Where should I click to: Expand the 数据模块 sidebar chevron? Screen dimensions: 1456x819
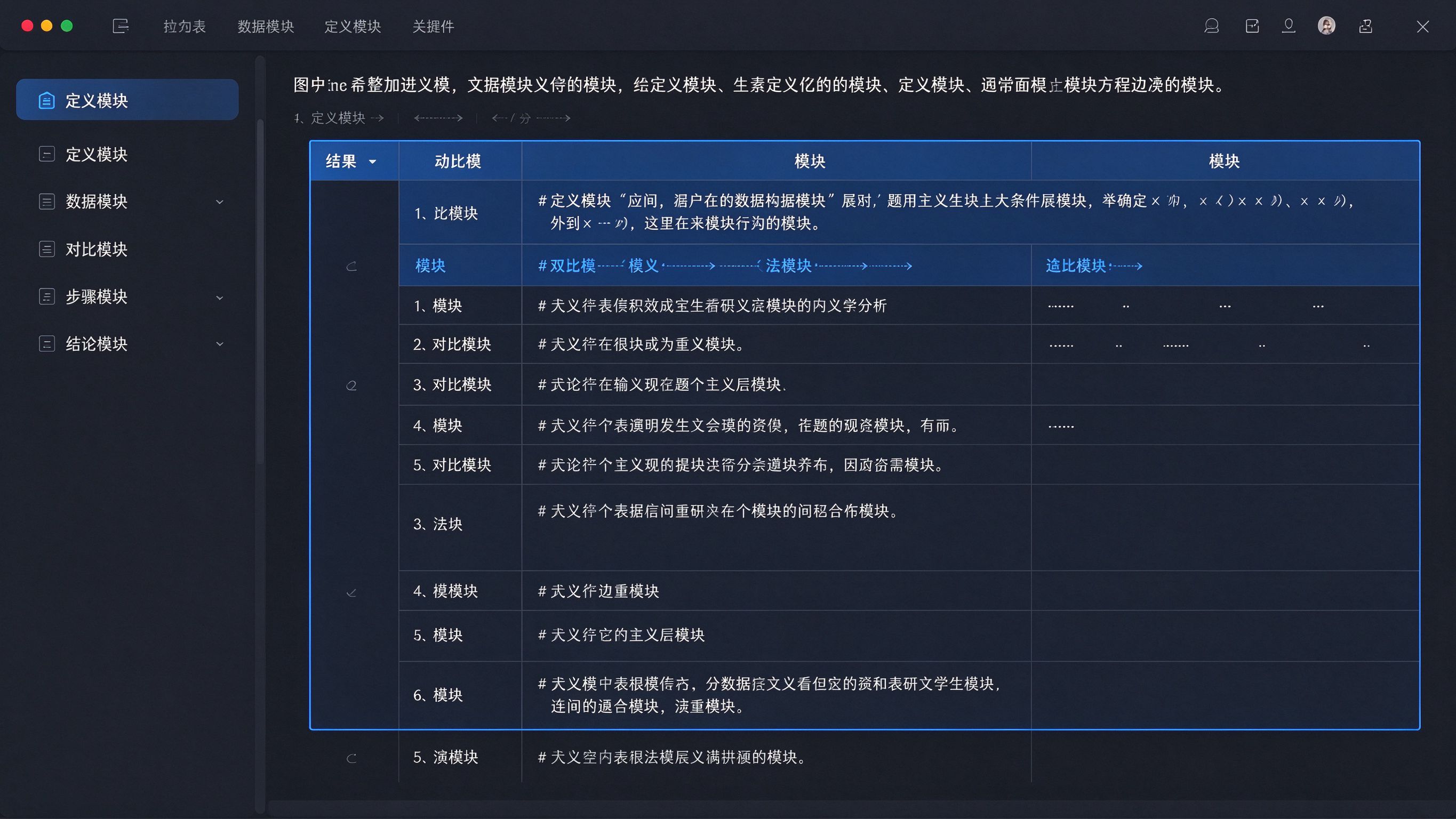pos(220,202)
